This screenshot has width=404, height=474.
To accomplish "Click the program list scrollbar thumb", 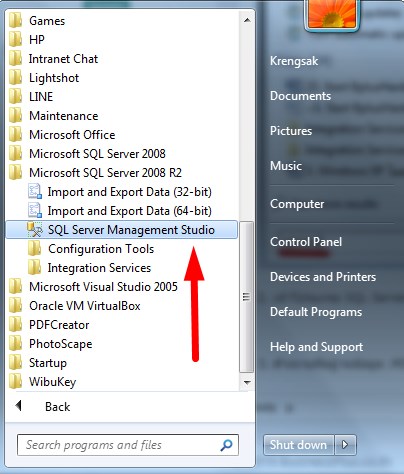I will click(247, 297).
